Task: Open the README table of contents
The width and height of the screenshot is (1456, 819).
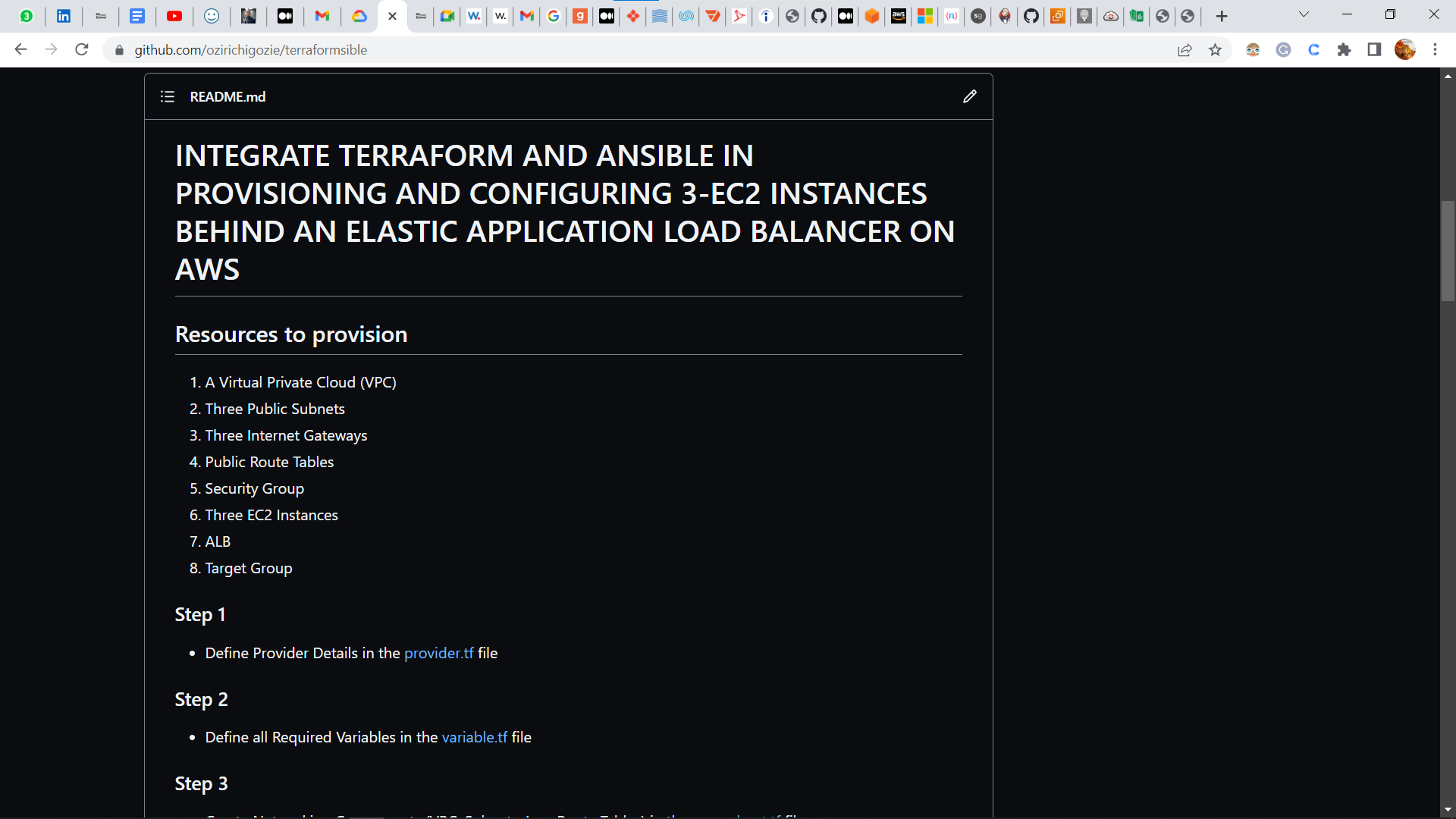Action: (168, 96)
